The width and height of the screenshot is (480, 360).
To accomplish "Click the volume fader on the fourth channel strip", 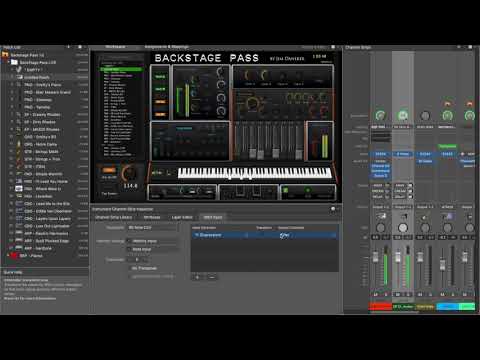I will (x=443, y=264).
